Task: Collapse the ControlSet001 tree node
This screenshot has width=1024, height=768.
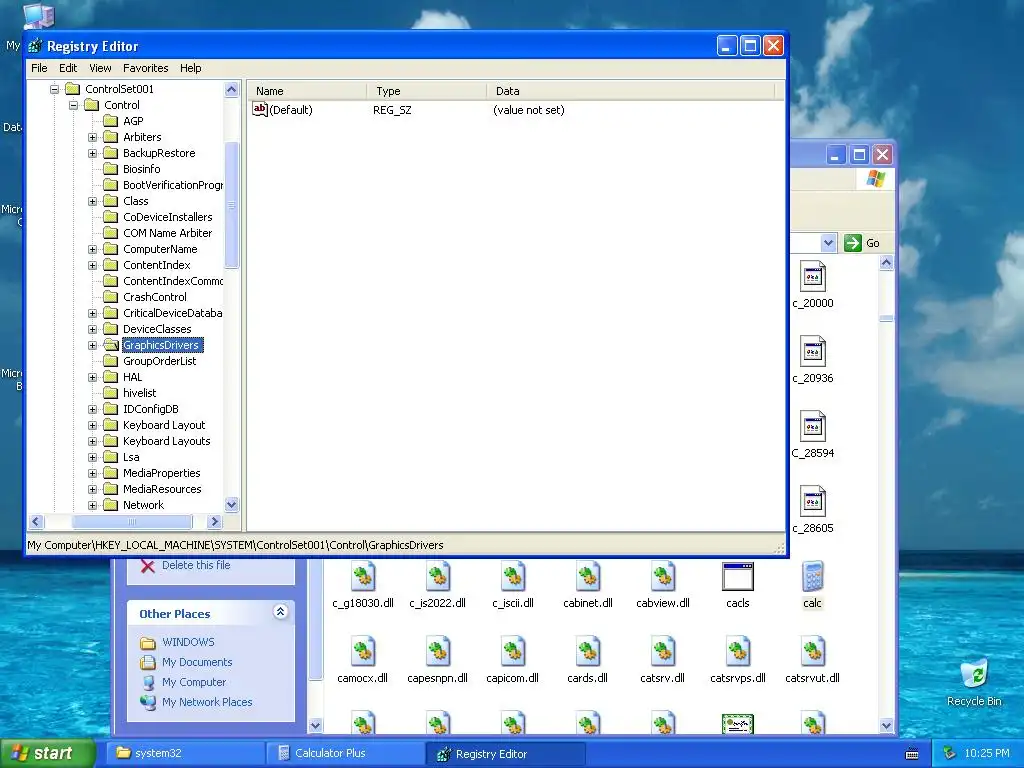Action: 55,89
